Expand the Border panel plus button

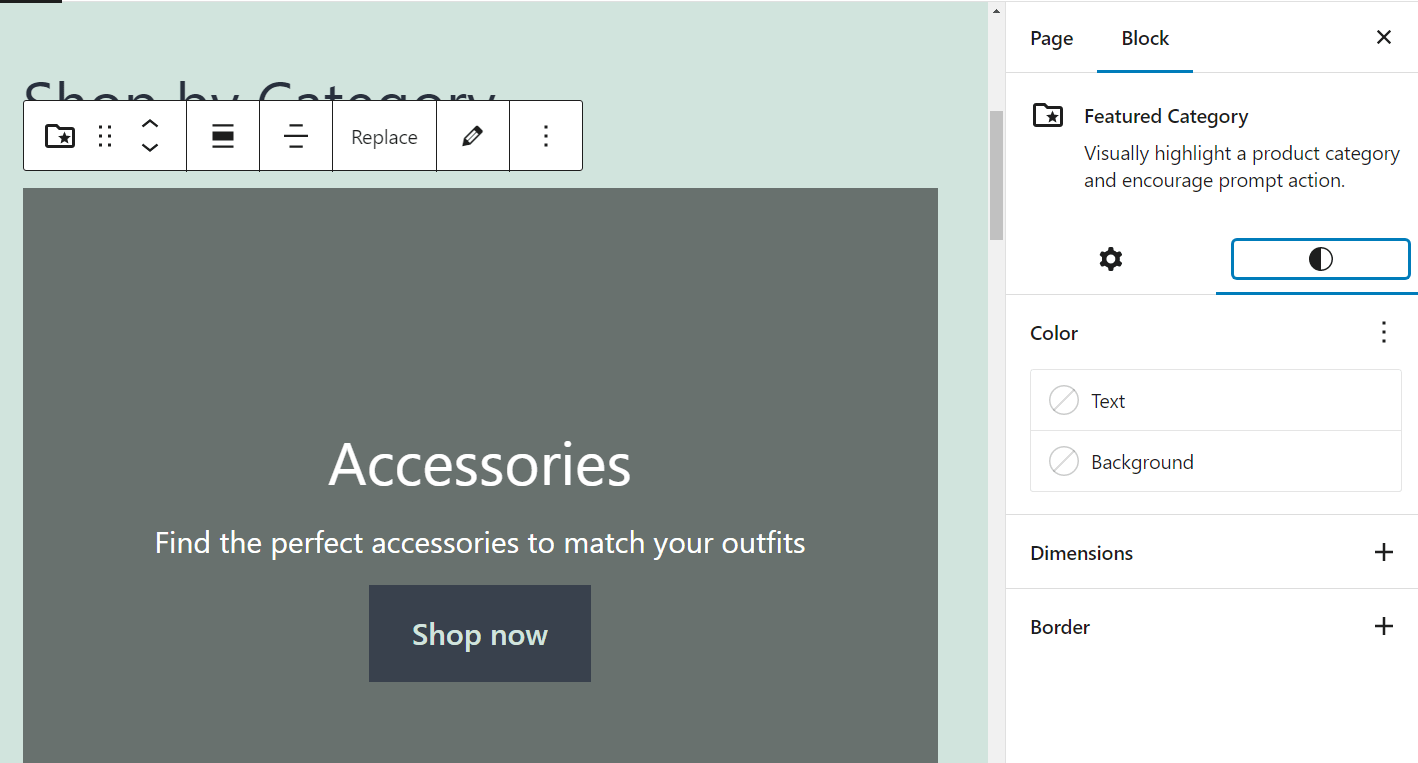click(1384, 626)
